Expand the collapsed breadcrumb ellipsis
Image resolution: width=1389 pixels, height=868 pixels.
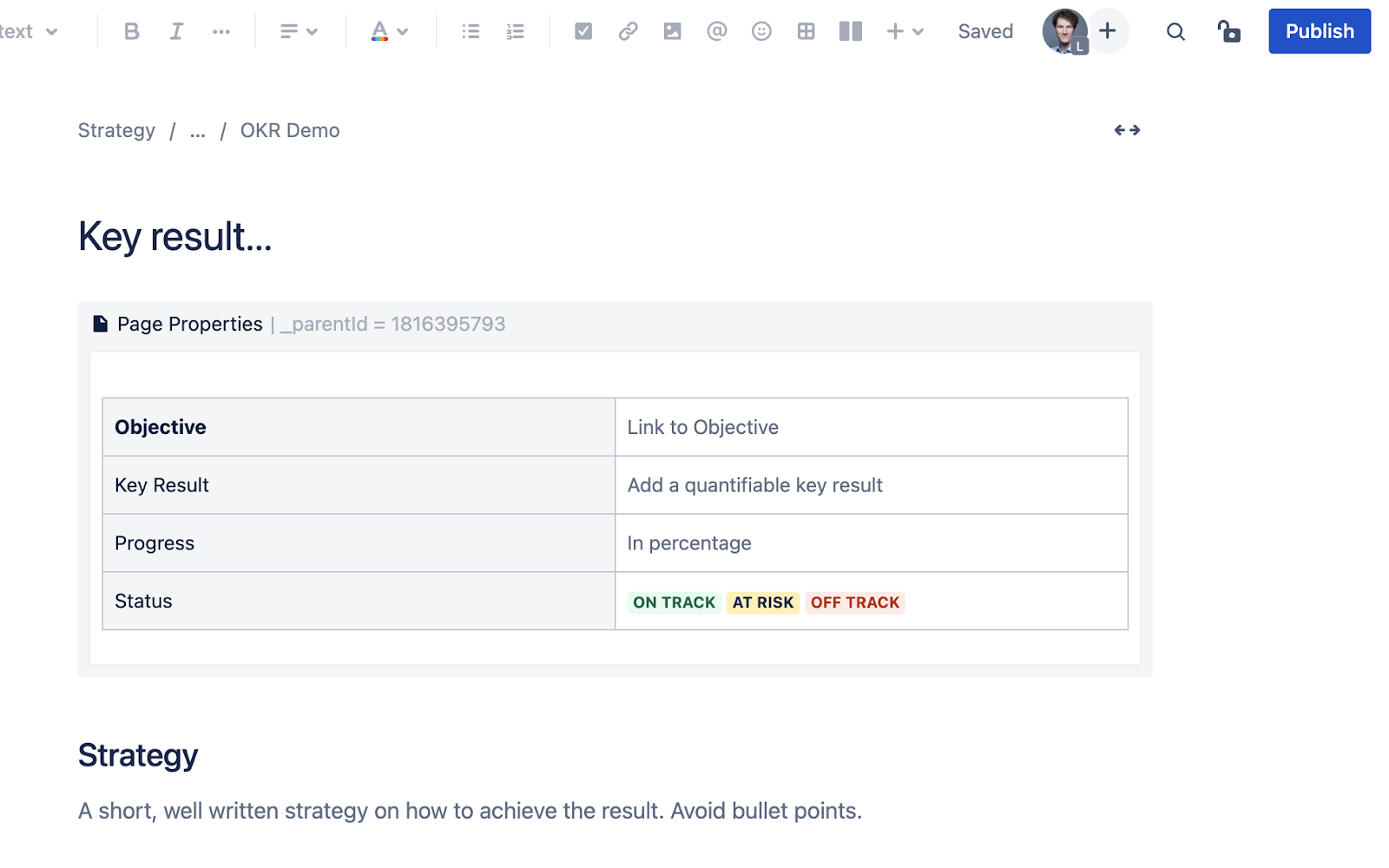coord(197,131)
